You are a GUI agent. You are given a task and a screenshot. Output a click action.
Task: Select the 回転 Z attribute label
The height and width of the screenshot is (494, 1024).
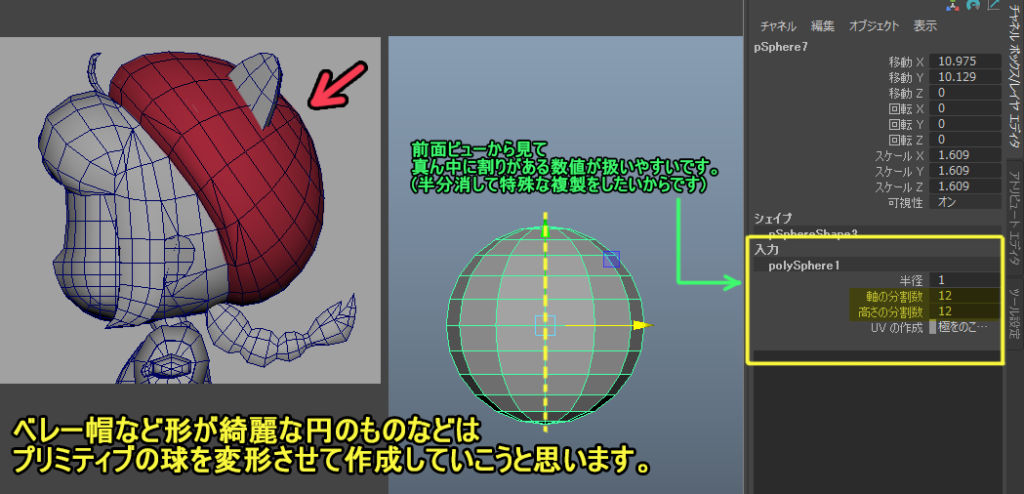point(906,140)
